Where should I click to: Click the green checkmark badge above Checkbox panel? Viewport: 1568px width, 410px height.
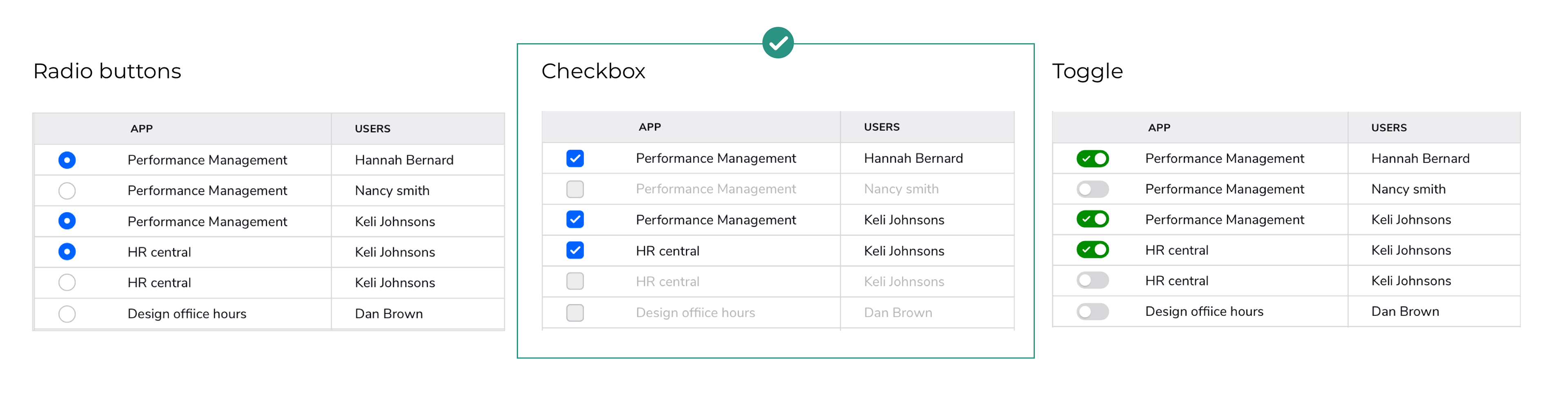click(777, 42)
